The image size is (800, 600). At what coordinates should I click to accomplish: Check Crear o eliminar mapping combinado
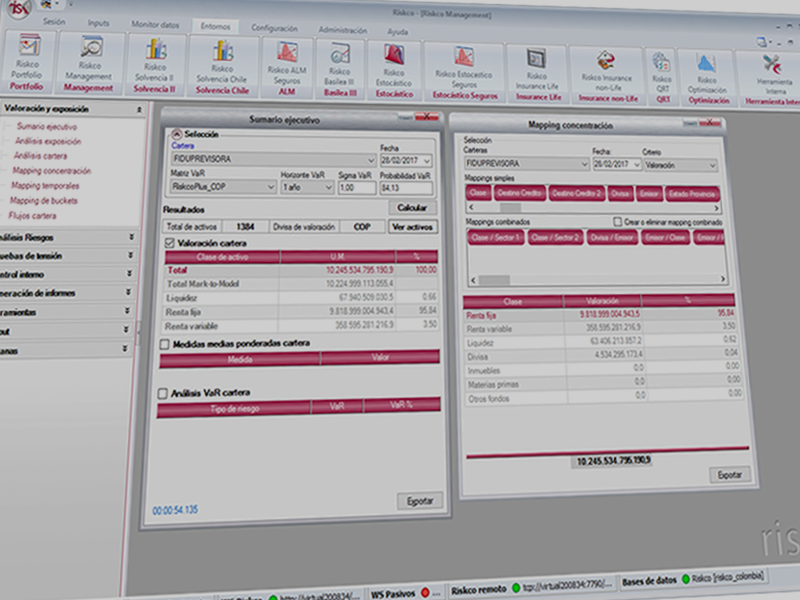(x=617, y=222)
